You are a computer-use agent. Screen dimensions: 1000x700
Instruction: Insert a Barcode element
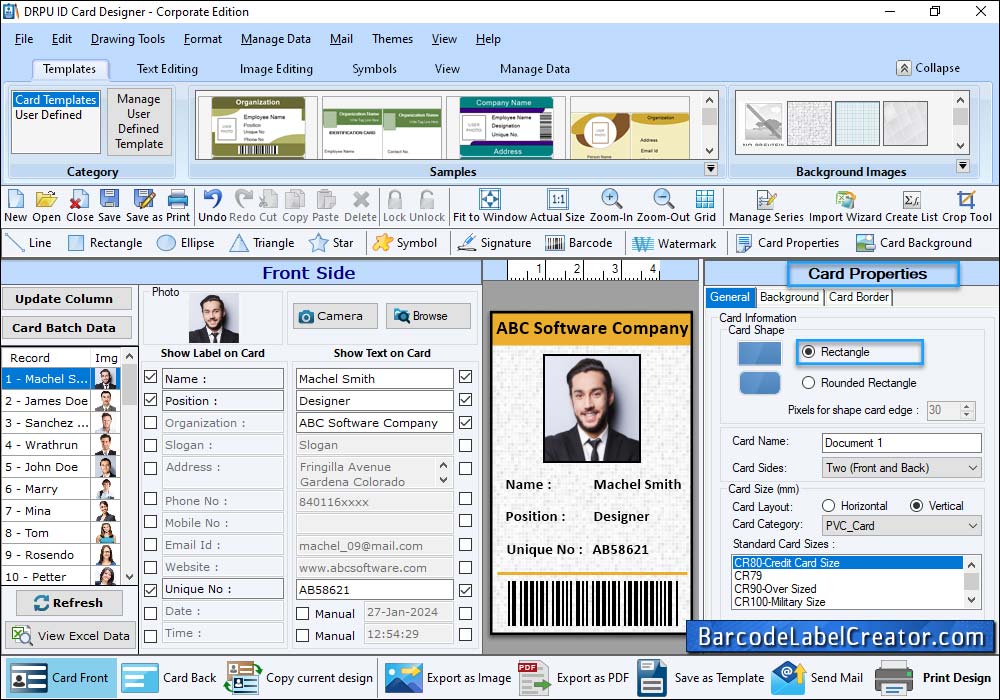579,243
